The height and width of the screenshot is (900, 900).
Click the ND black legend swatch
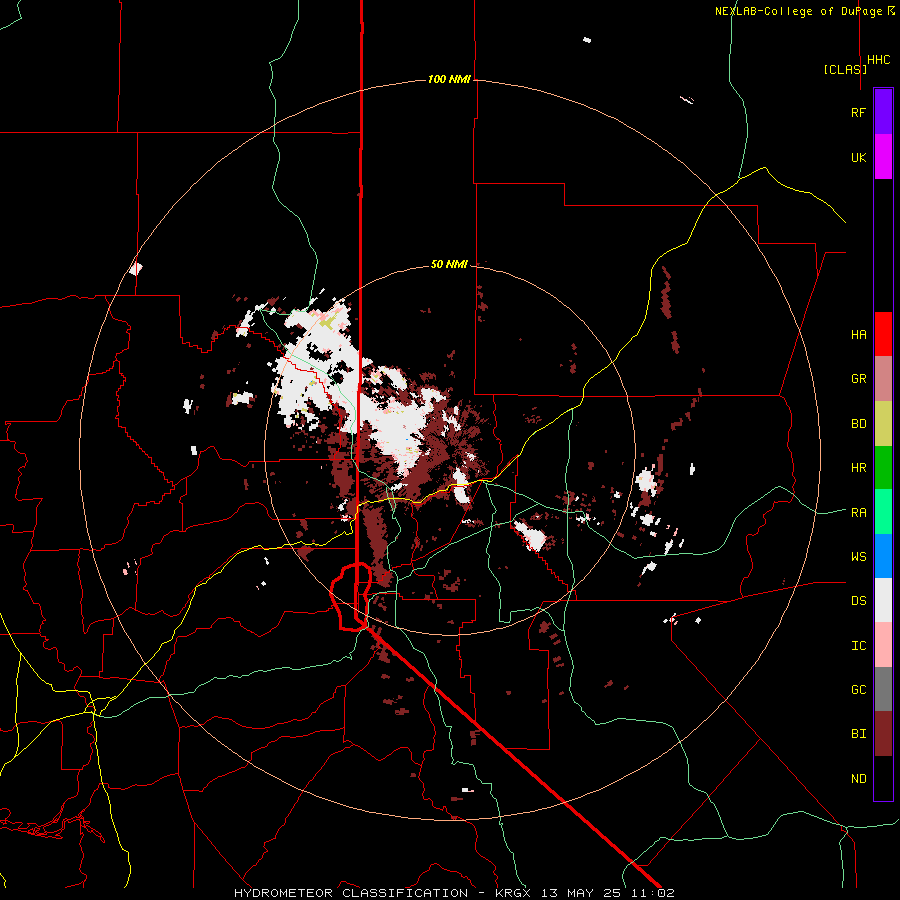pyautogui.click(x=883, y=778)
